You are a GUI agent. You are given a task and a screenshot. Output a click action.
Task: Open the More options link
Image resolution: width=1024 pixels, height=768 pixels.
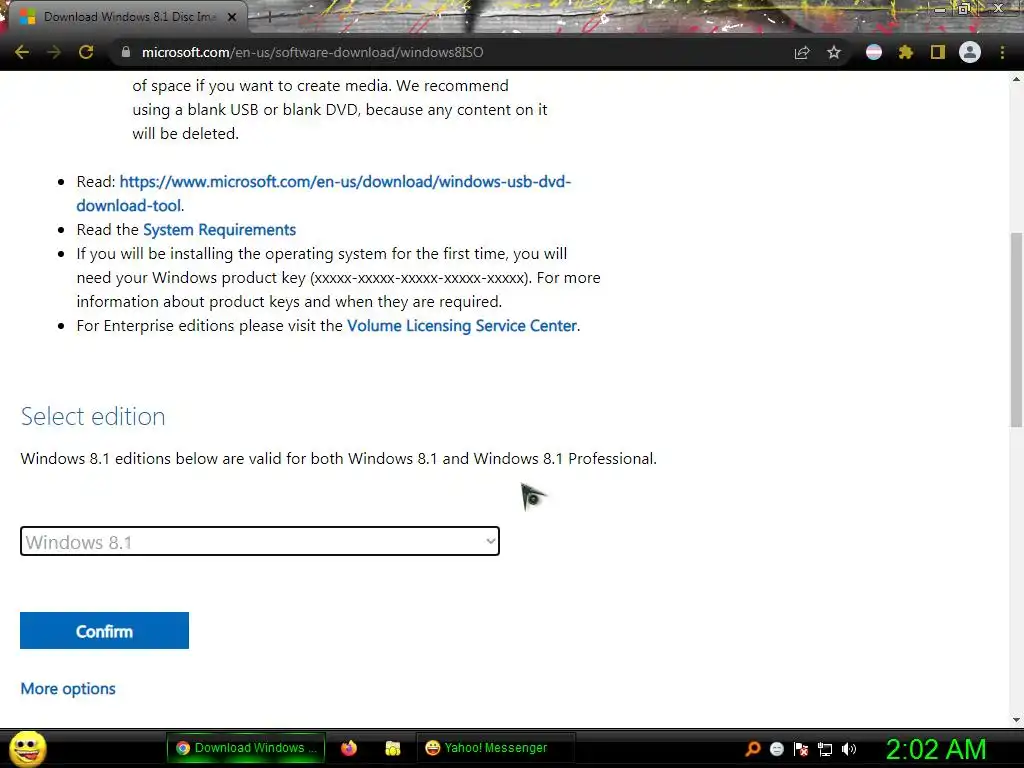pyautogui.click(x=68, y=689)
